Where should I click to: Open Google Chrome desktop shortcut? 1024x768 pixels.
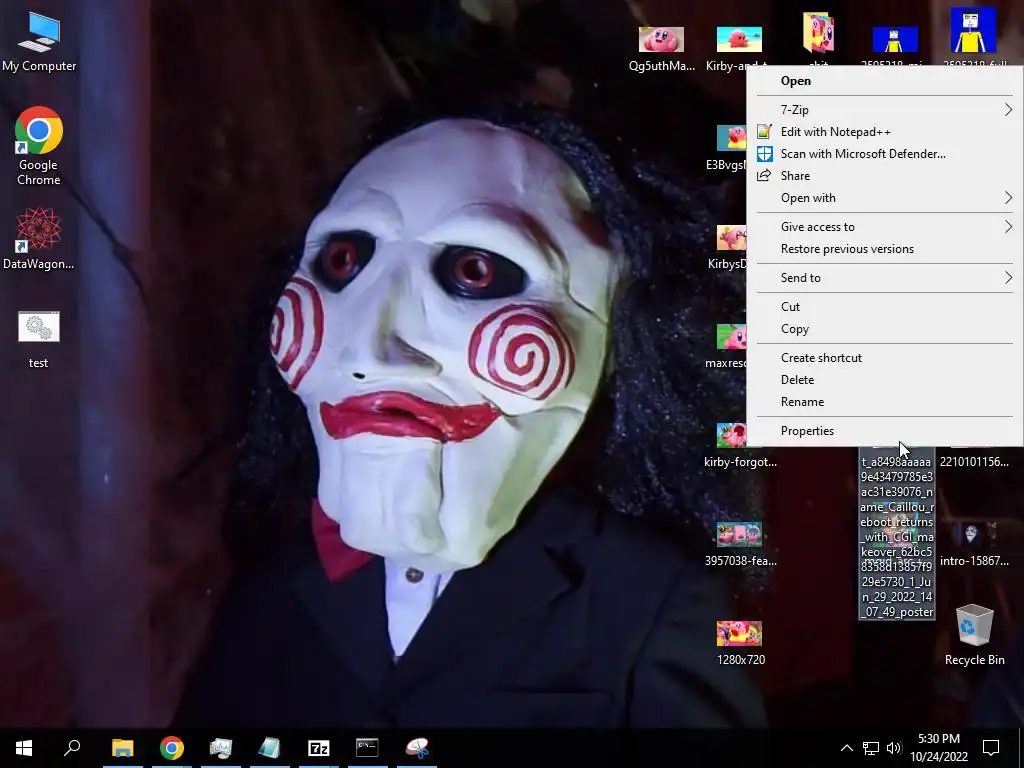(39, 146)
